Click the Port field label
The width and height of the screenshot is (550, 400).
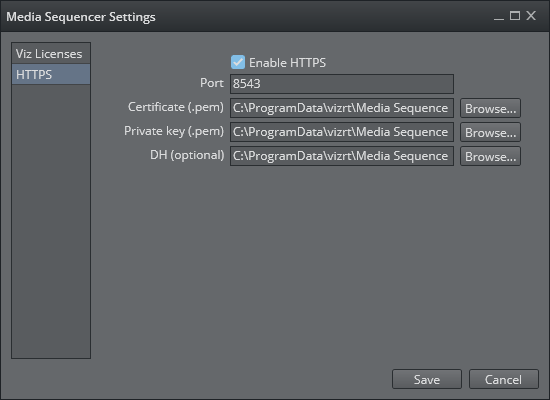pos(212,83)
